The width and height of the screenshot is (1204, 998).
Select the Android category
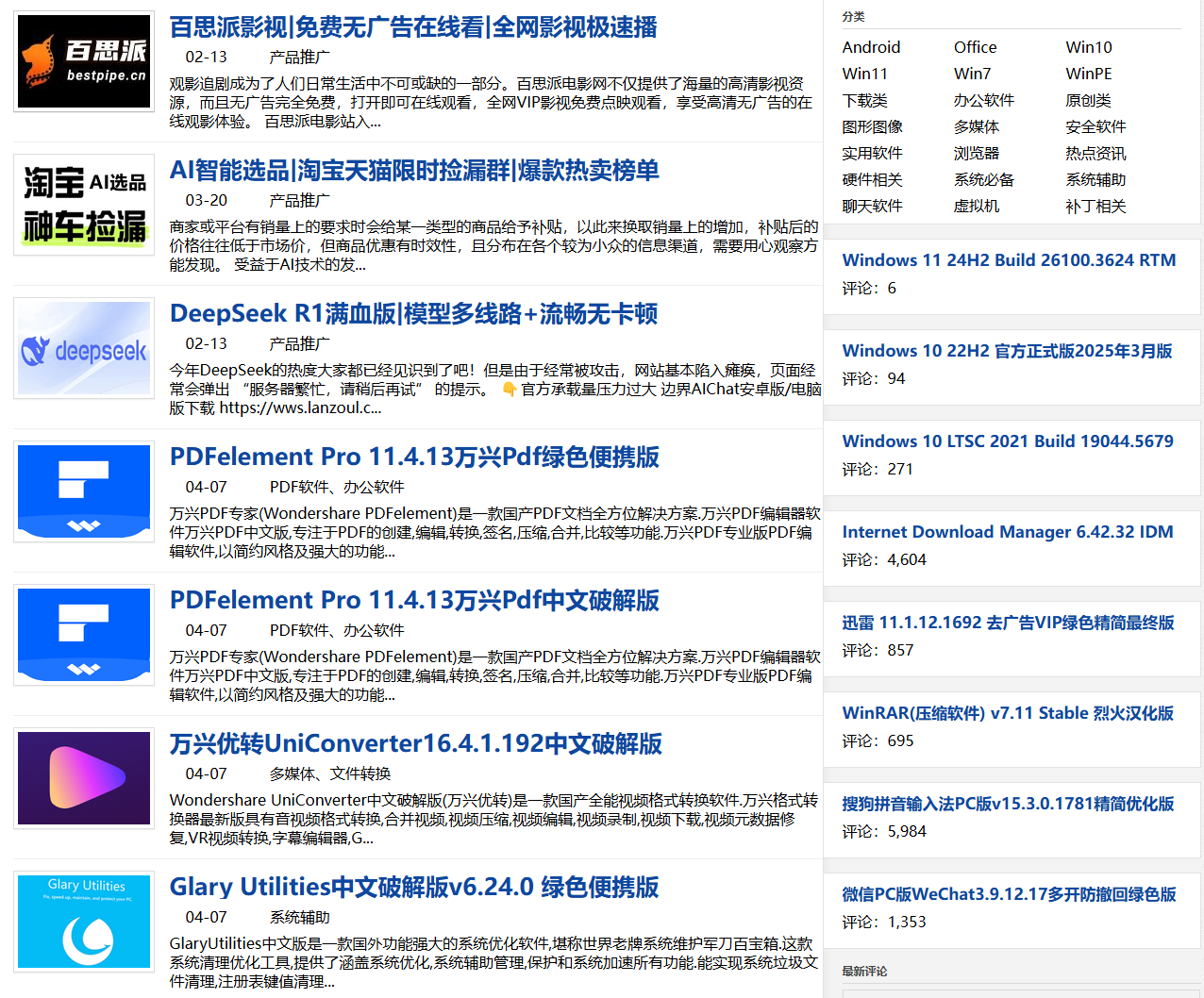(871, 47)
